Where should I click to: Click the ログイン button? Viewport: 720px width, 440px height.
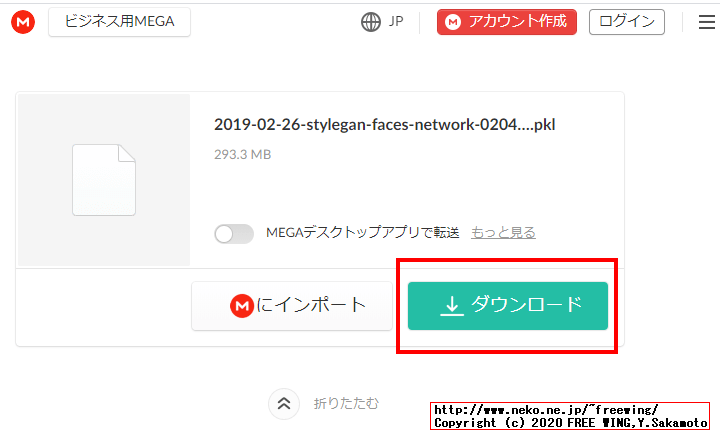click(627, 22)
